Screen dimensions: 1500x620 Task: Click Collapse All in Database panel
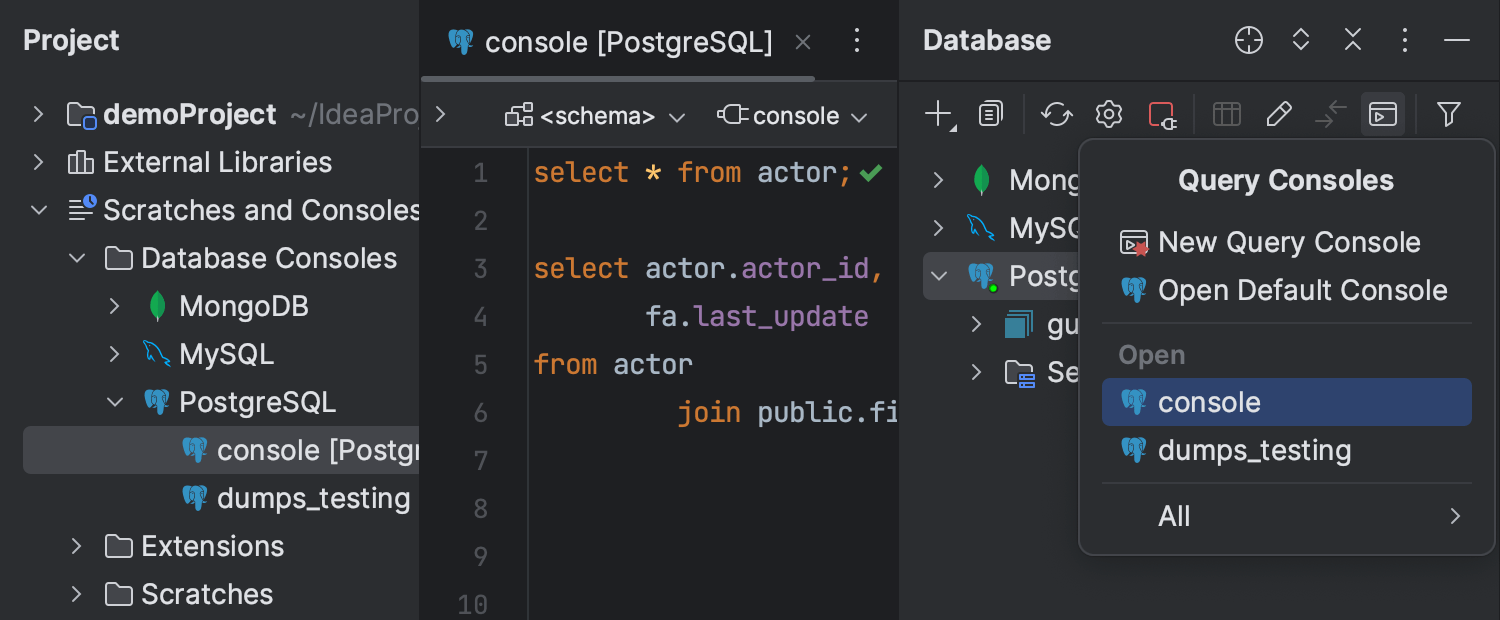click(1353, 40)
